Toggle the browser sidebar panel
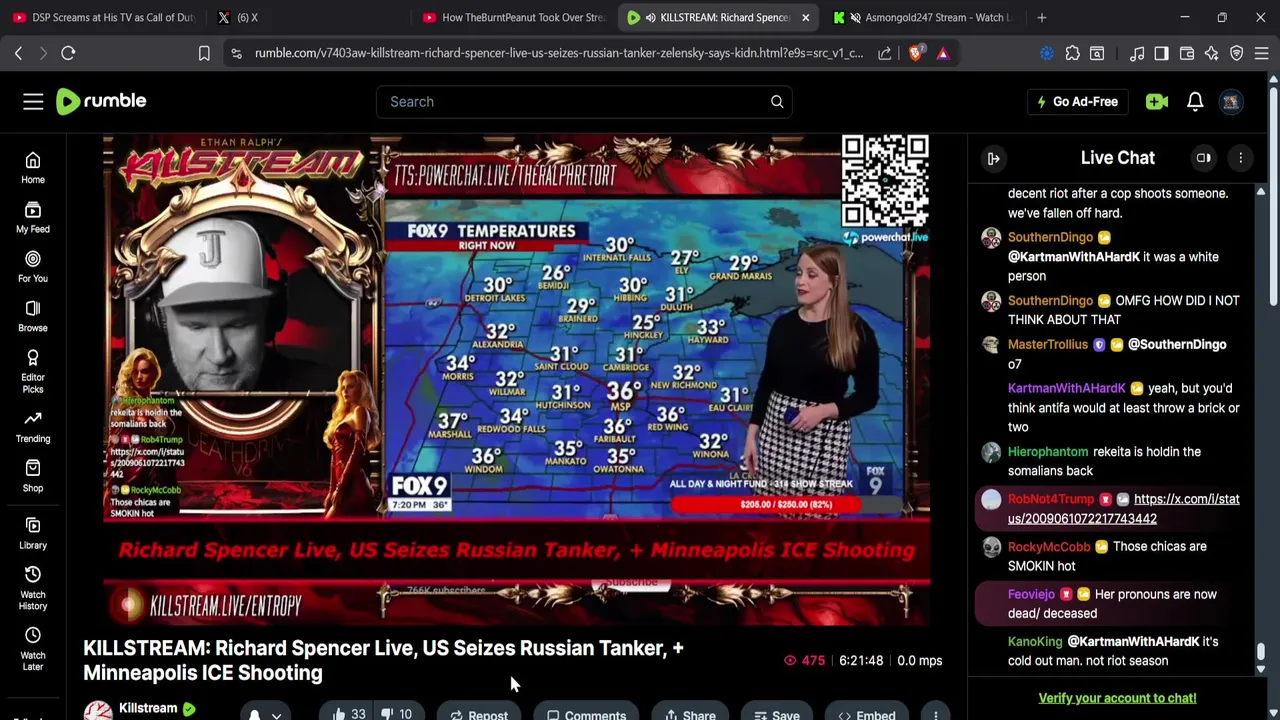 [x=1161, y=53]
